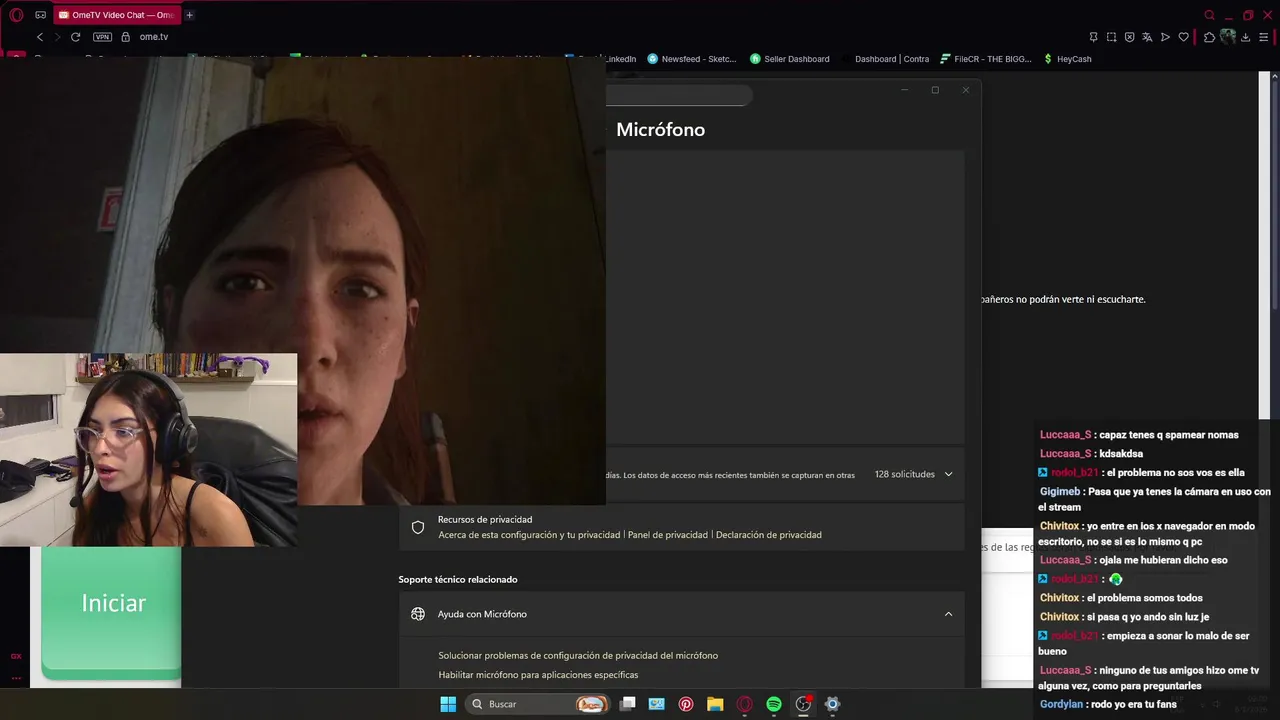The width and height of the screenshot is (1280, 720).
Task: Switch to OBS Studio on the taskbar
Action: click(x=803, y=704)
